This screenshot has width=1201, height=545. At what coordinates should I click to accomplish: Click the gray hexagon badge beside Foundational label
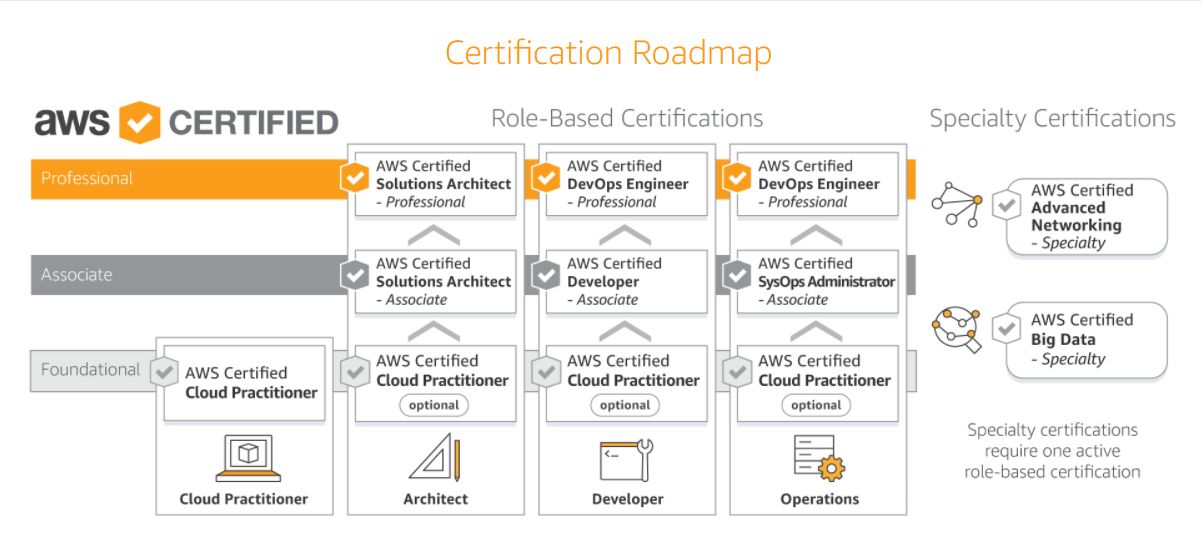164,372
